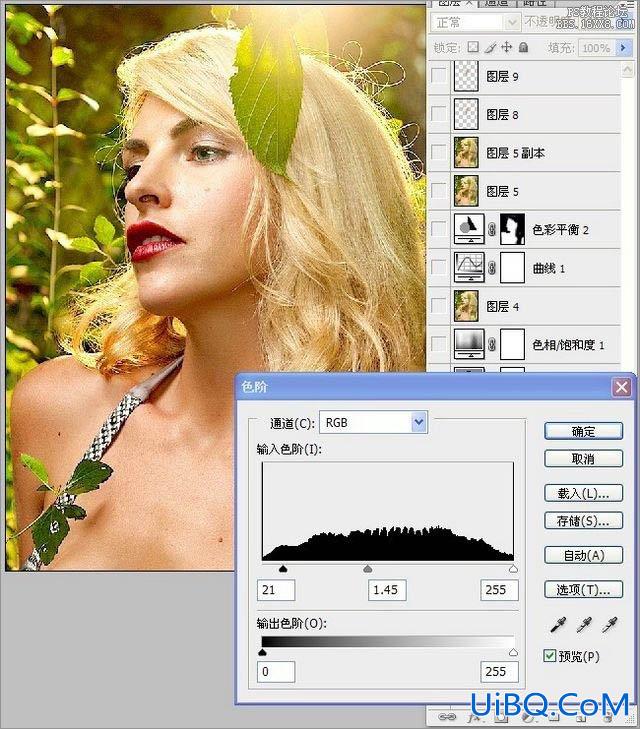The height and width of the screenshot is (729, 640).
Task: Select the 色相/饱和度 1 layer mask thumbnail
Action: click(512, 345)
